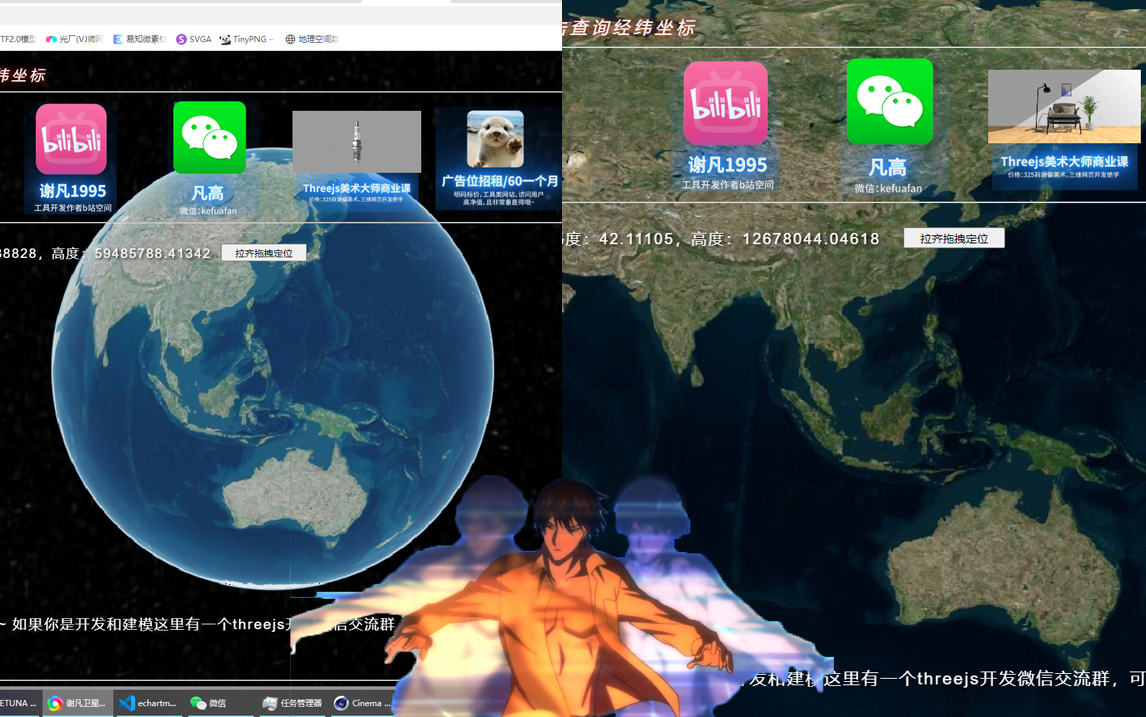The height and width of the screenshot is (717, 1146).
Task: Open the 地理空间 bookmark
Action: pos(312,39)
